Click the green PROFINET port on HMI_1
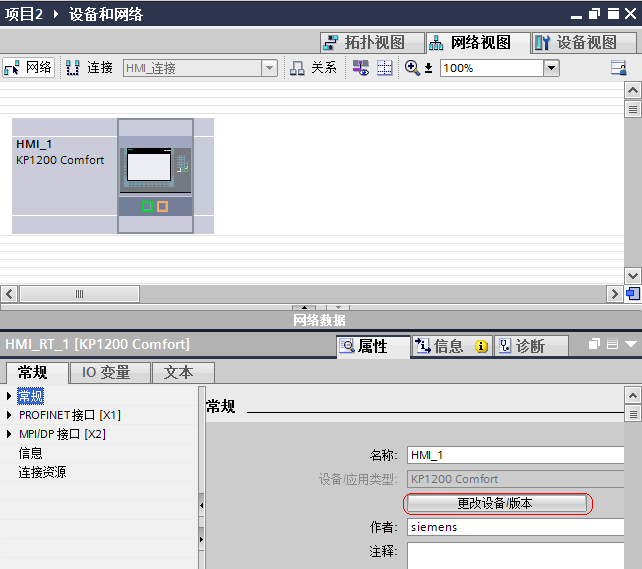 click(147, 207)
